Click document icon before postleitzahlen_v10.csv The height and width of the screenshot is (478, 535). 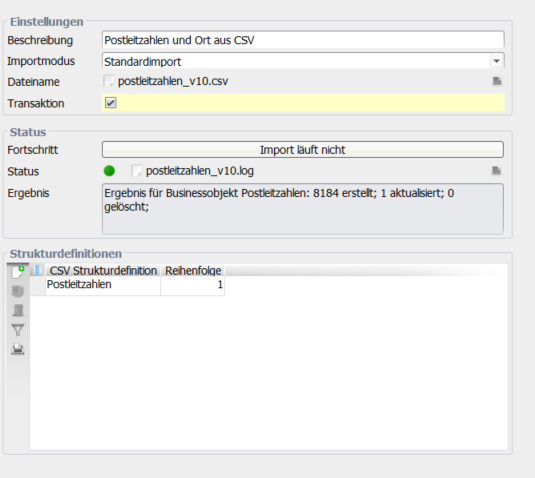pos(109,81)
